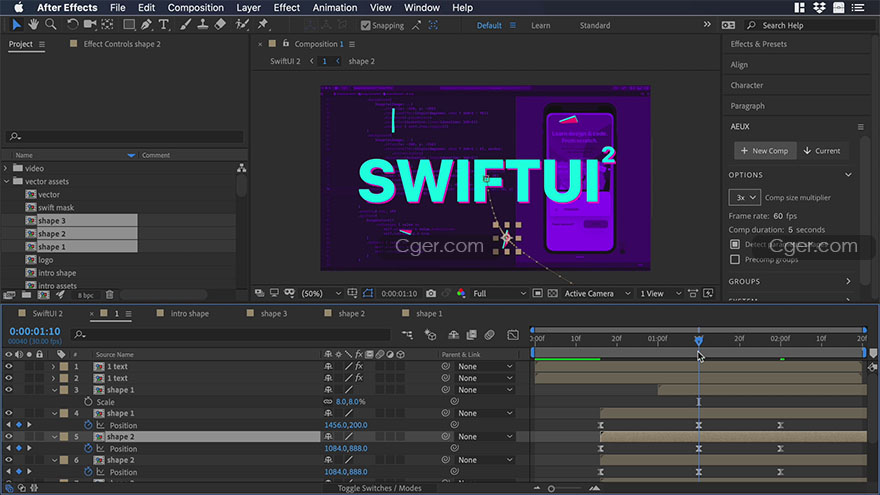Select the Brush tool
The height and width of the screenshot is (495, 880).
tap(186, 25)
